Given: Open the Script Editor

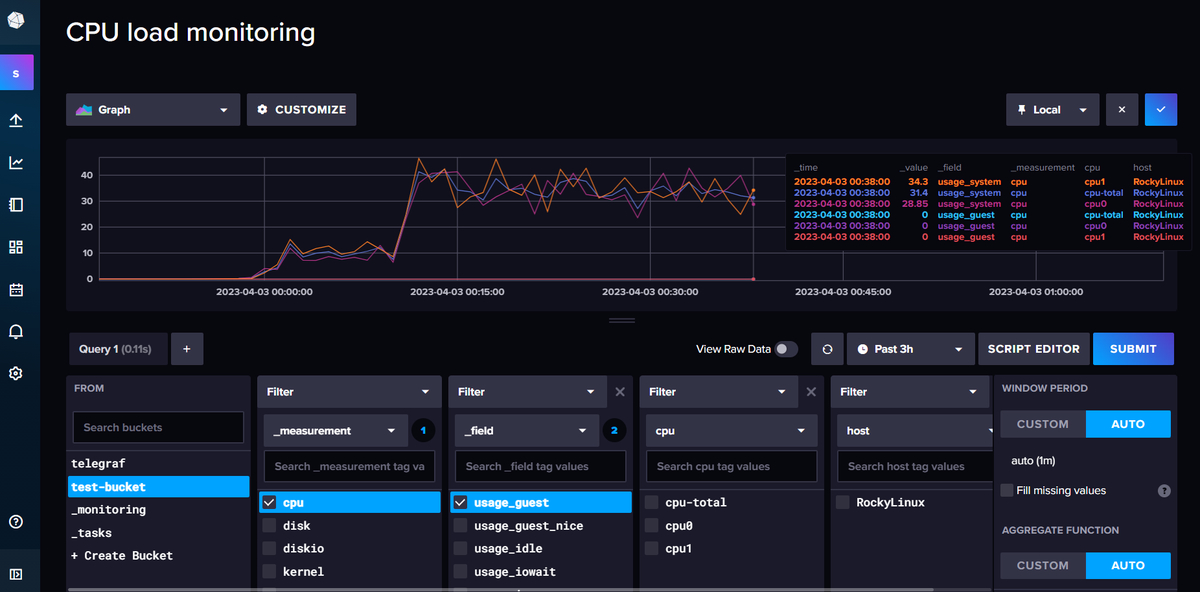Looking at the screenshot, I should (x=1033, y=348).
